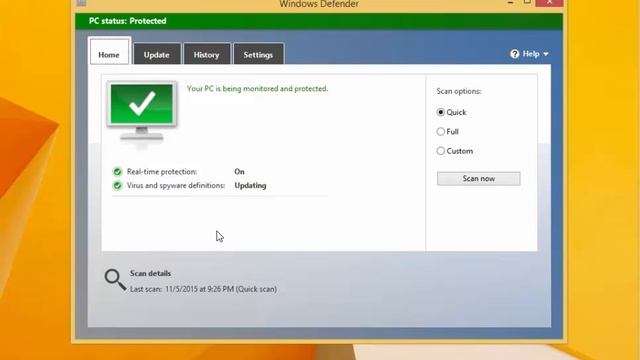Click the 'On' status value
640x360 pixels.
point(239,172)
